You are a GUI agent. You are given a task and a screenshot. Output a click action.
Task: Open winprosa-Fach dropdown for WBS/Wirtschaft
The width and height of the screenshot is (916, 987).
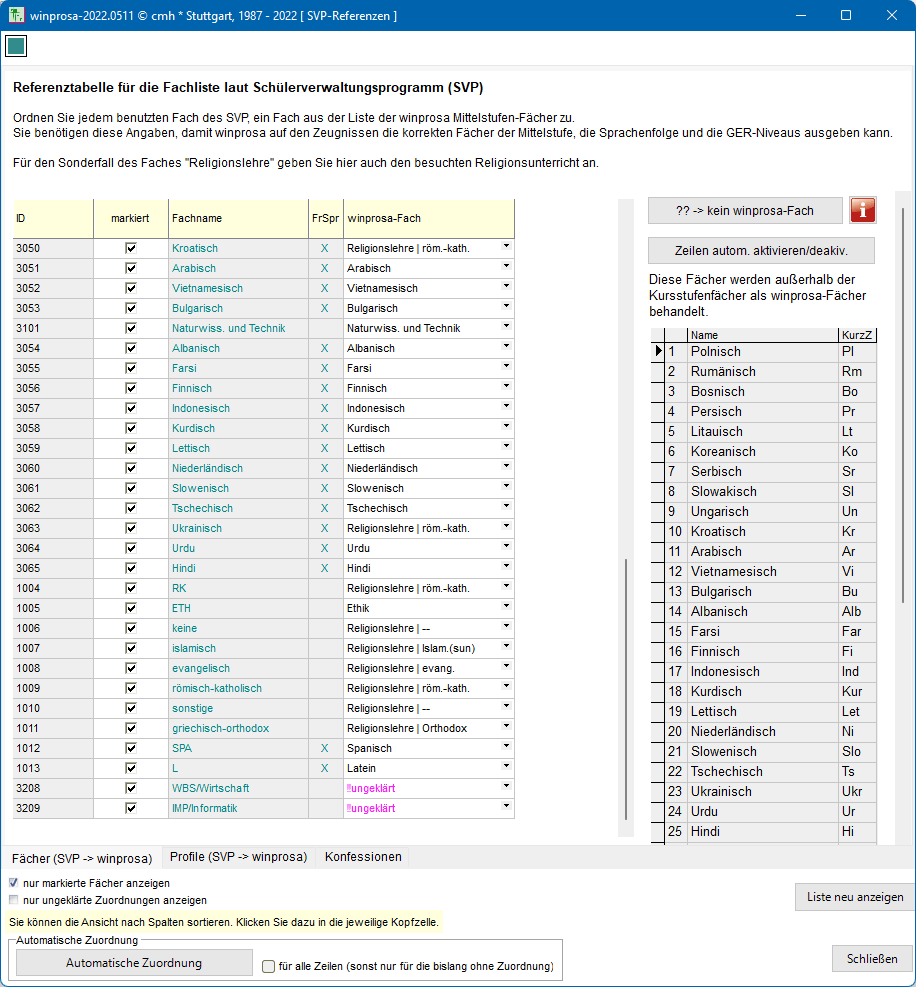[x=506, y=786]
